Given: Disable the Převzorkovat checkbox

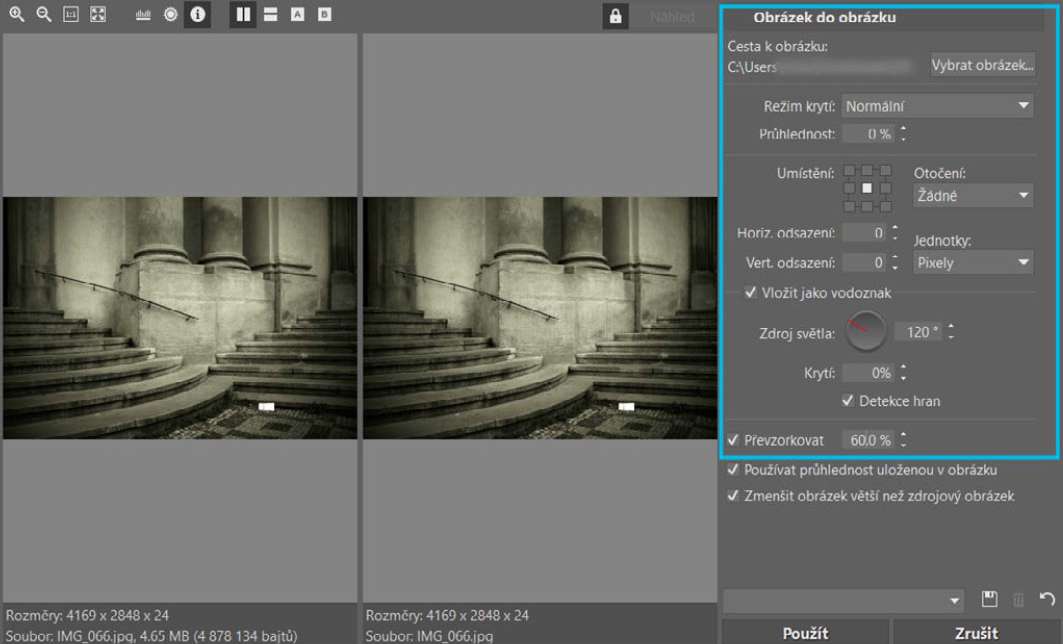Looking at the screenshot, I should pyautogui.click(x=733, y=440).
